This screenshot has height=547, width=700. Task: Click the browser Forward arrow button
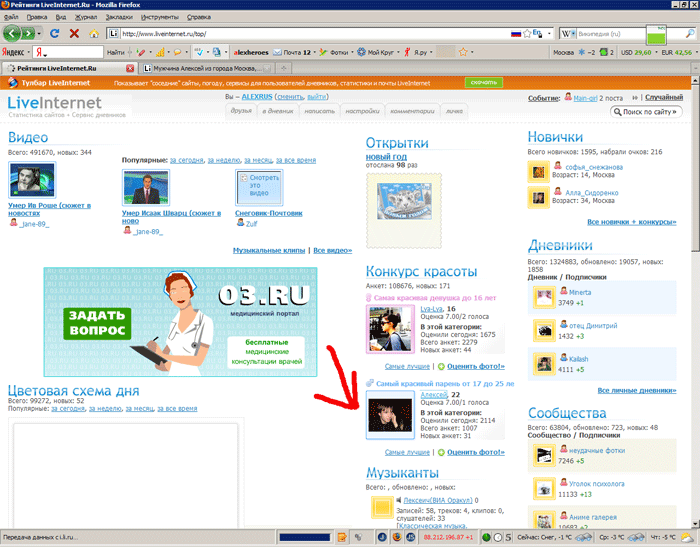(x=28, y=33)
